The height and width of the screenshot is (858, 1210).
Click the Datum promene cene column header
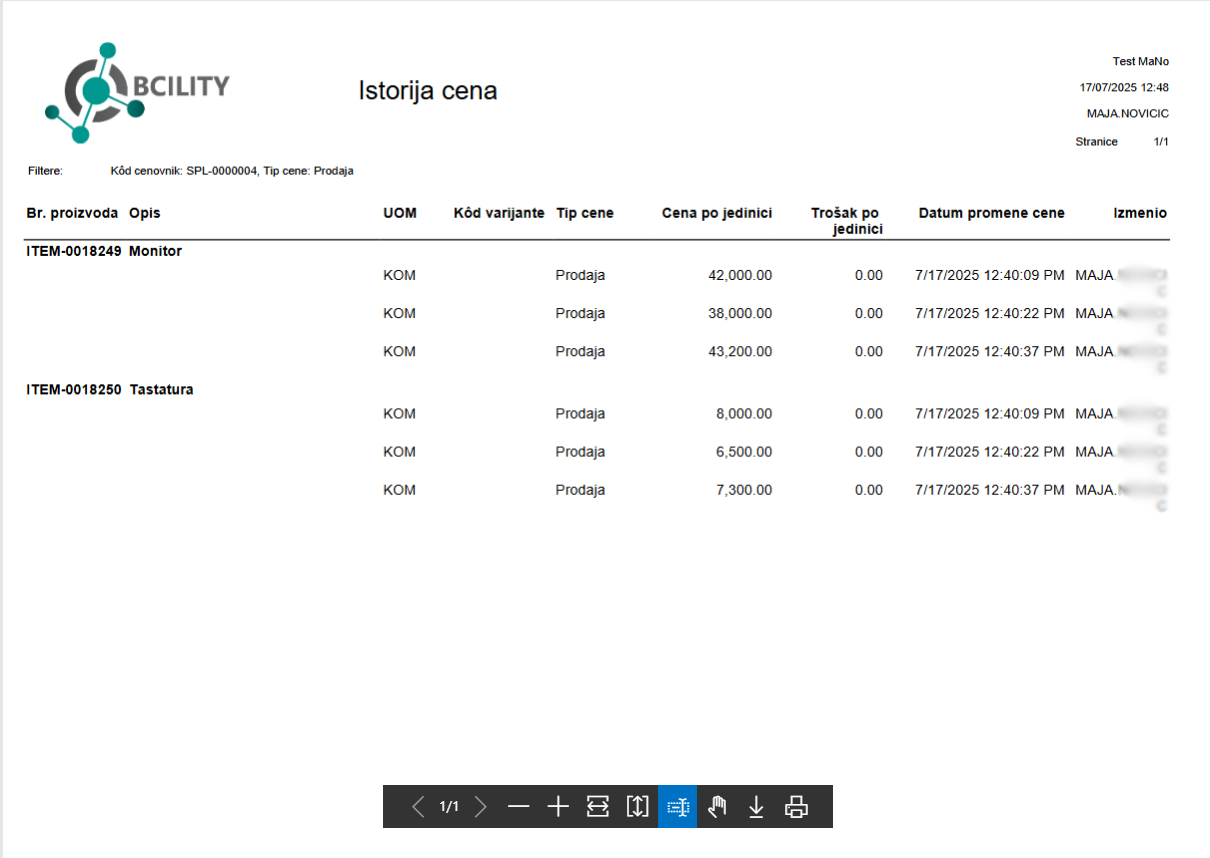click(x=991, y=213)
